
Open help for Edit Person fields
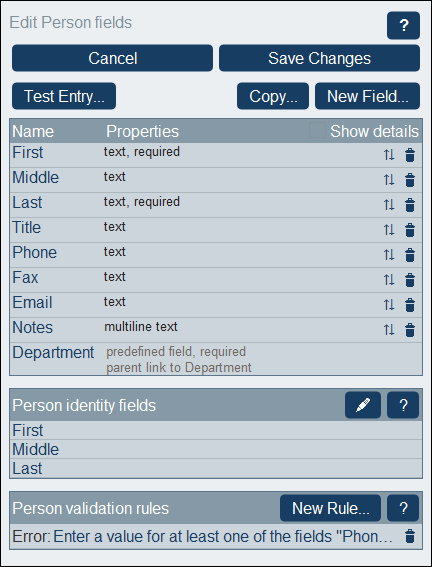[403, 25]
